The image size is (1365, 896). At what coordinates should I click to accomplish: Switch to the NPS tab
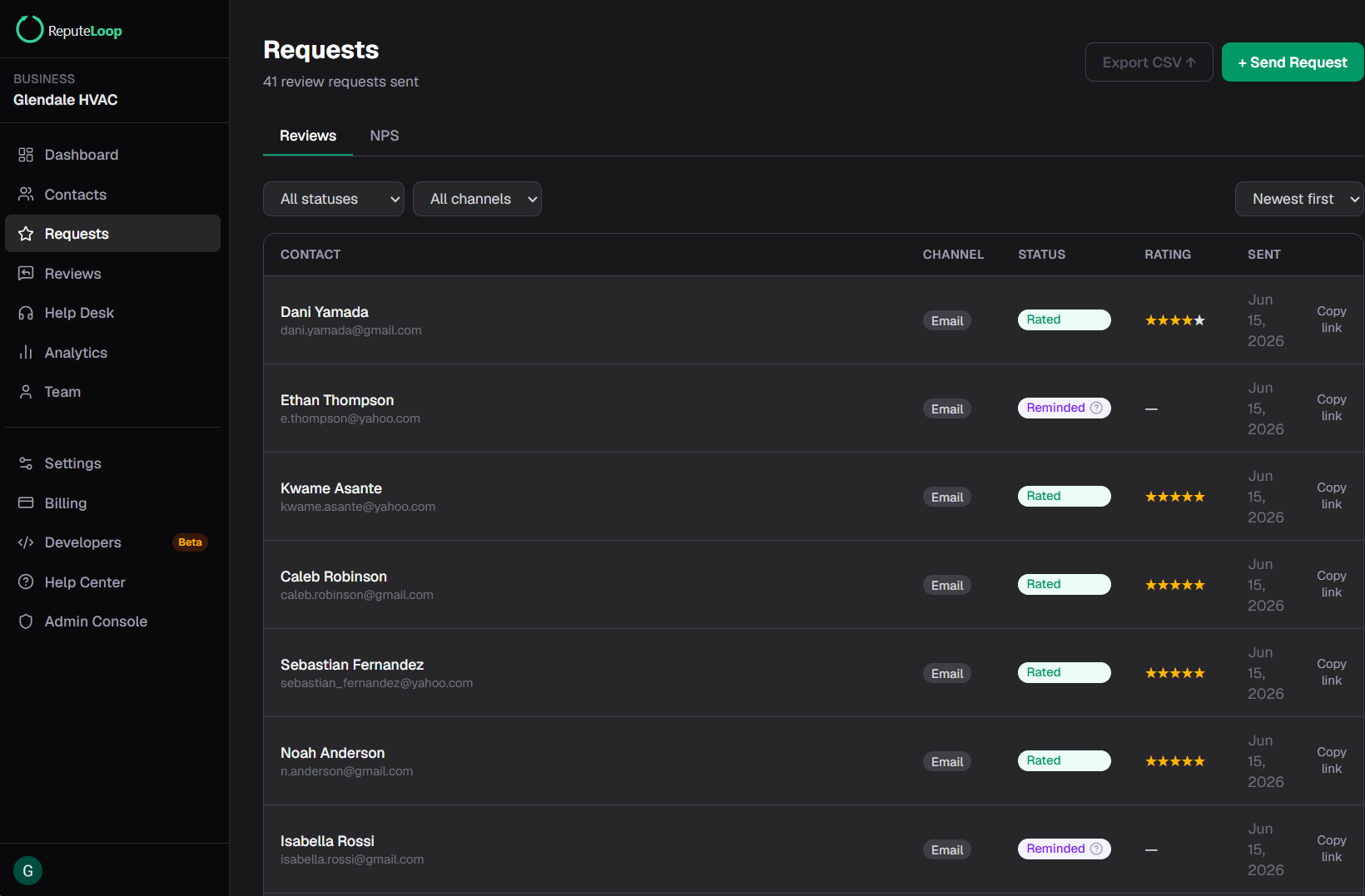(x=385, y=136)
